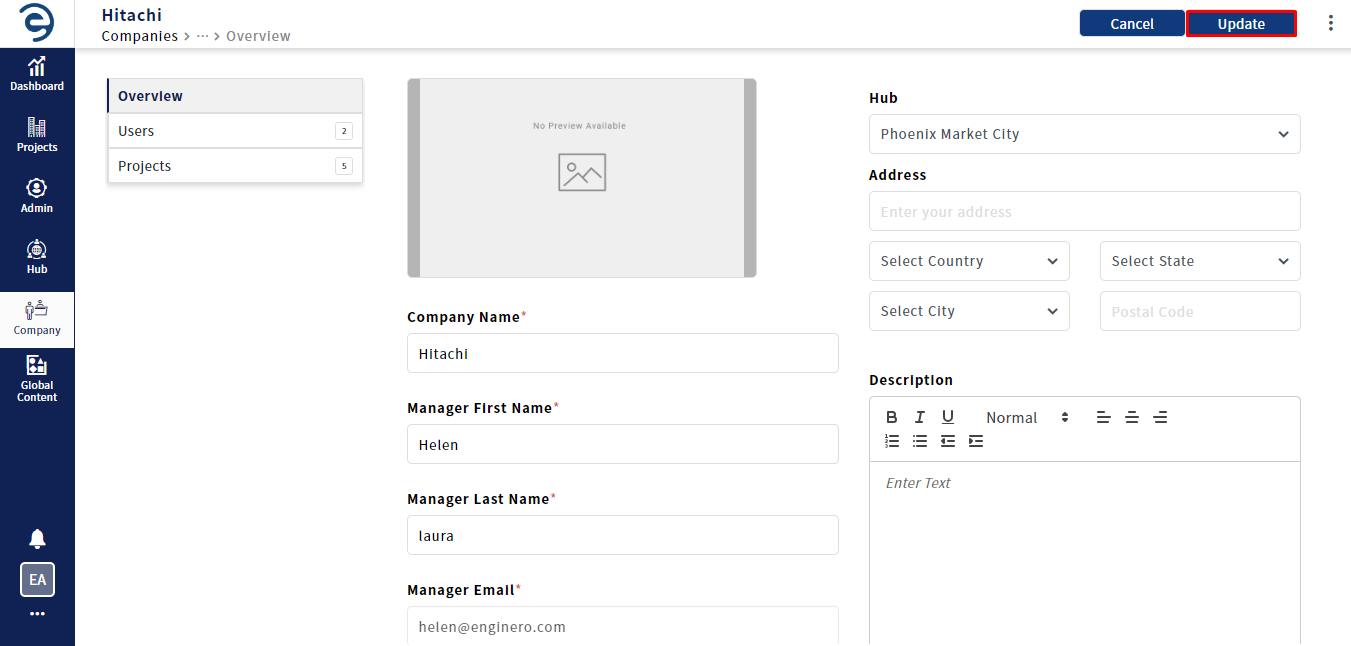
Task: Toggle italic formatting in Description
Action: click(920, 417)
